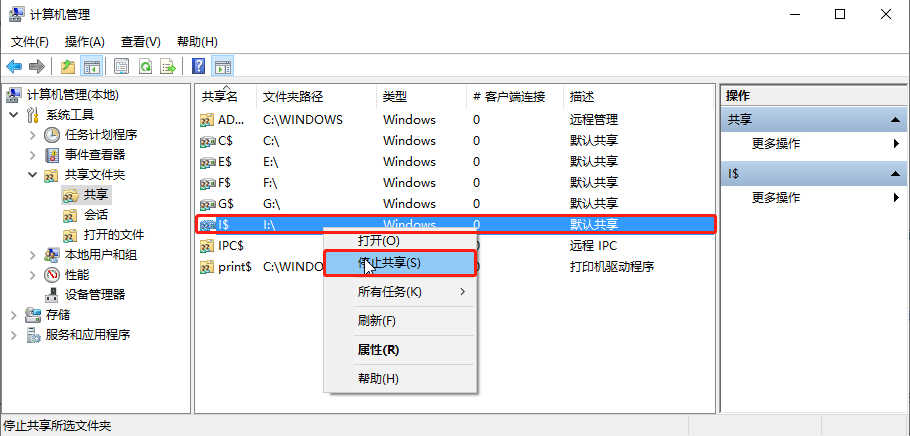Select the 共享 tree item under 共享文件夹

(x=95, y=195)
